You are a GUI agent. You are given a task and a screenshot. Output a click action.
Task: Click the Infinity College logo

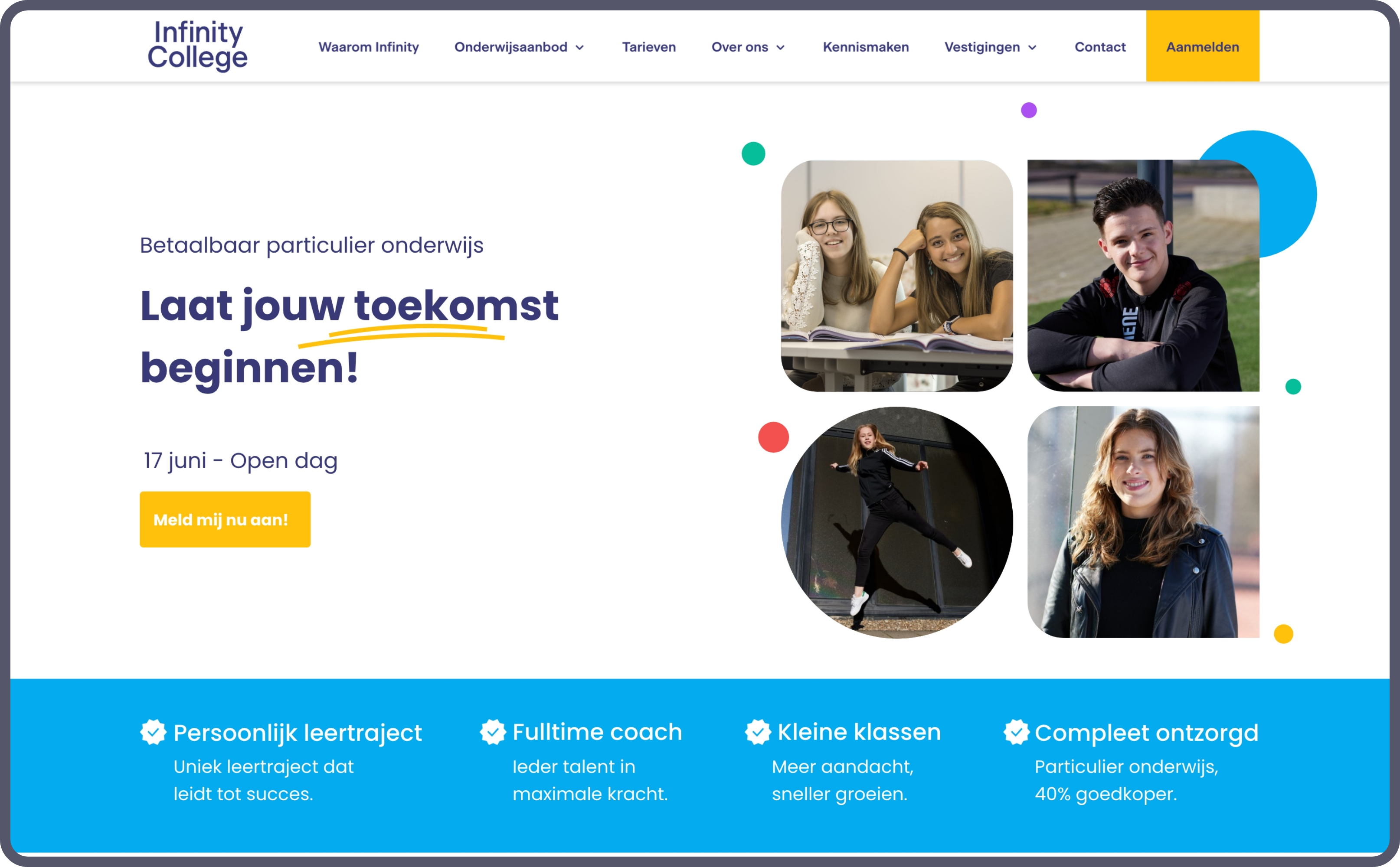pos(200,46)
